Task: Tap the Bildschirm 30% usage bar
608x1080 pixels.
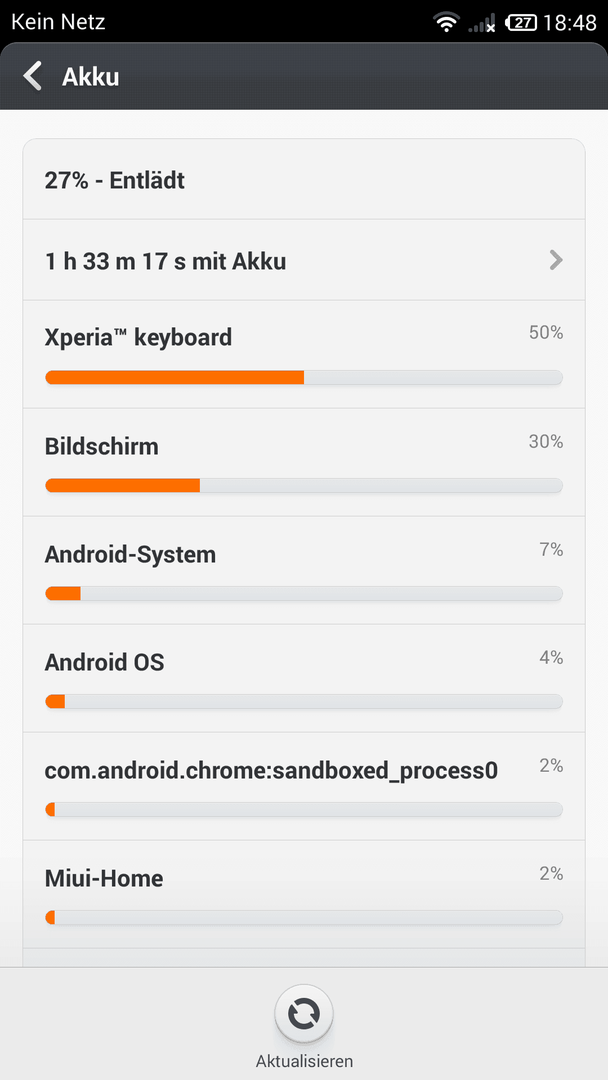Action: click(304, 486)
